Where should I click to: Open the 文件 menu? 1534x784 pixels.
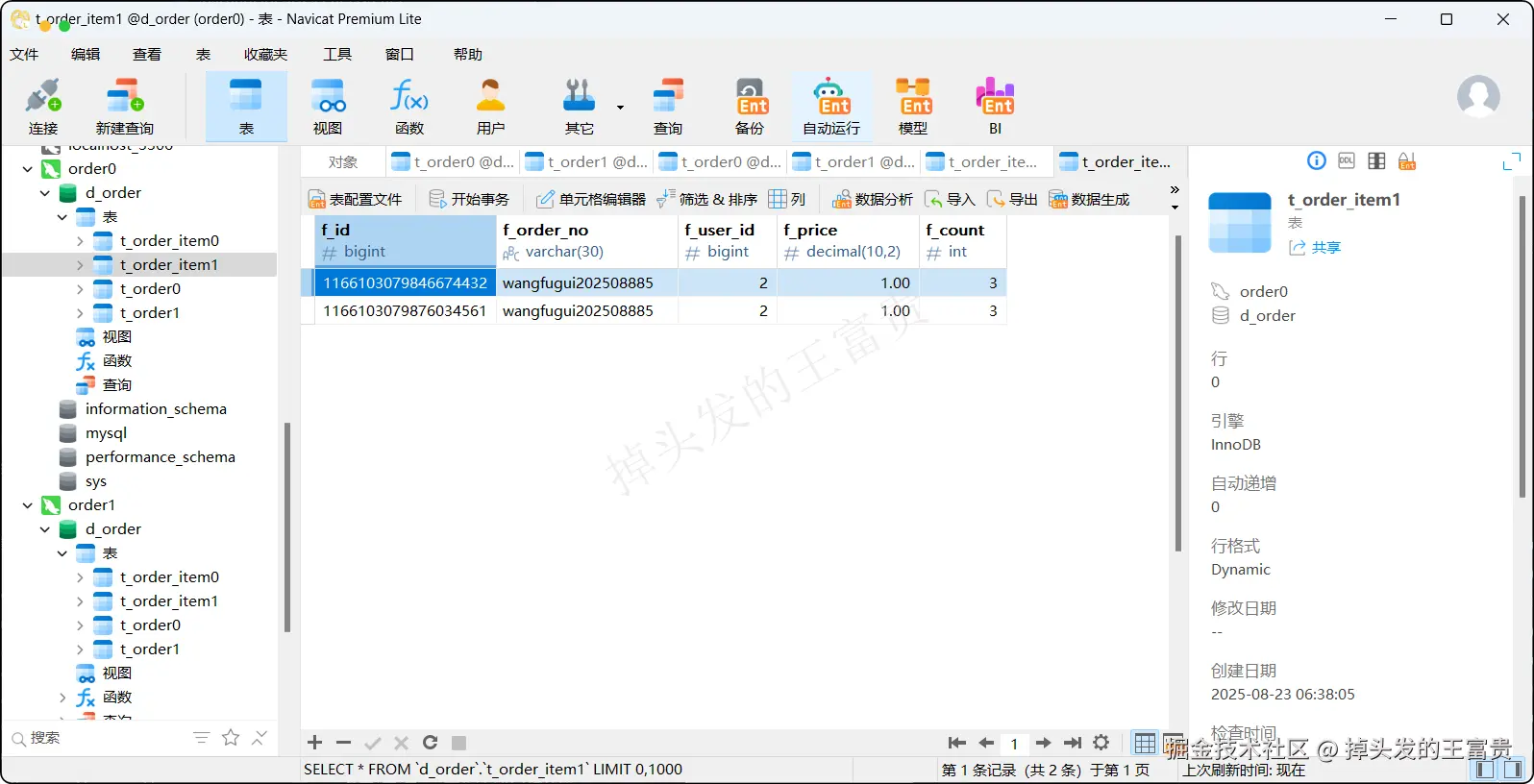[x=24, y=55]
